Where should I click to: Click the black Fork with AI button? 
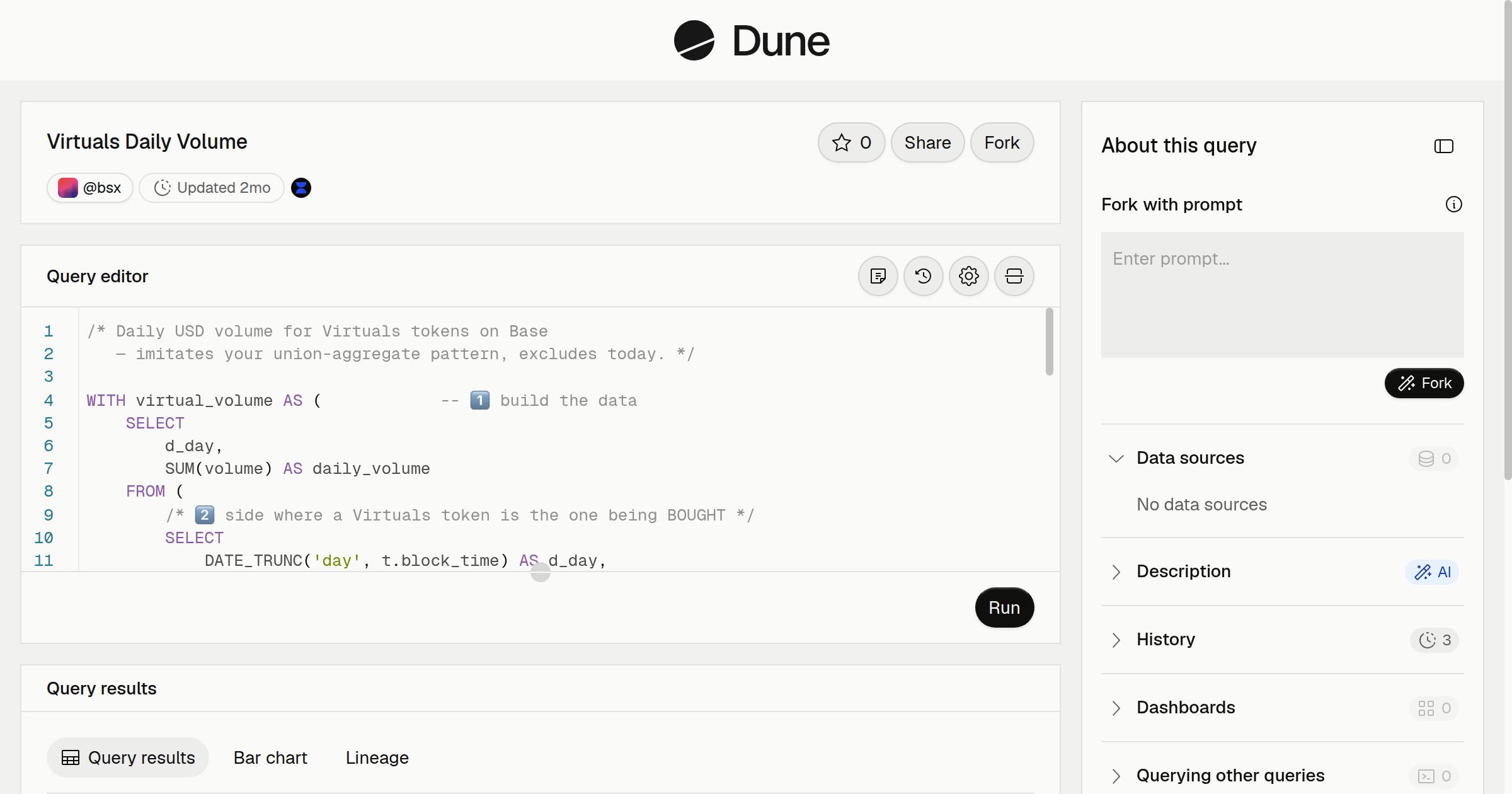coord(1424,383)
